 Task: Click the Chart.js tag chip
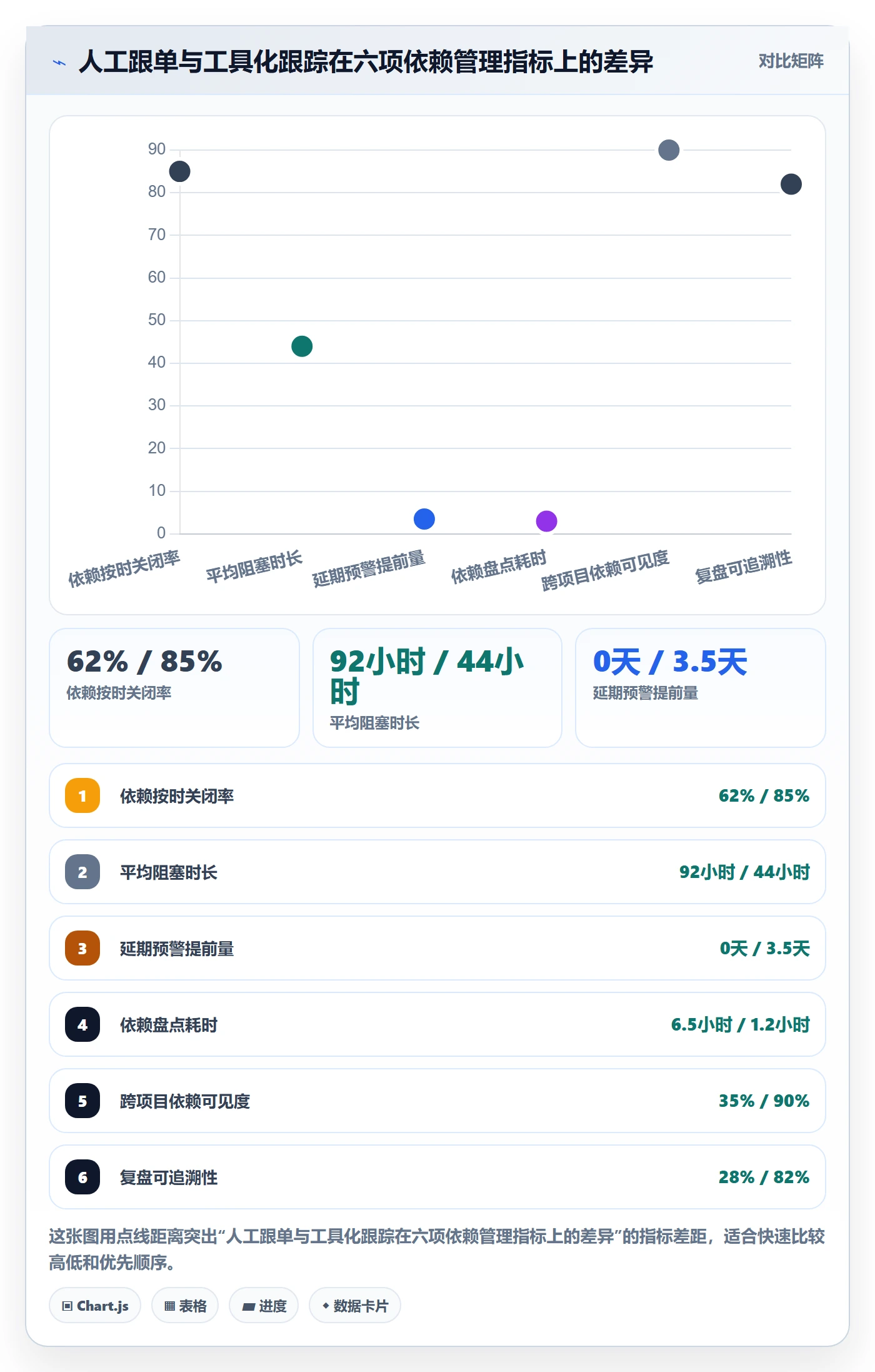(95, 1306)
